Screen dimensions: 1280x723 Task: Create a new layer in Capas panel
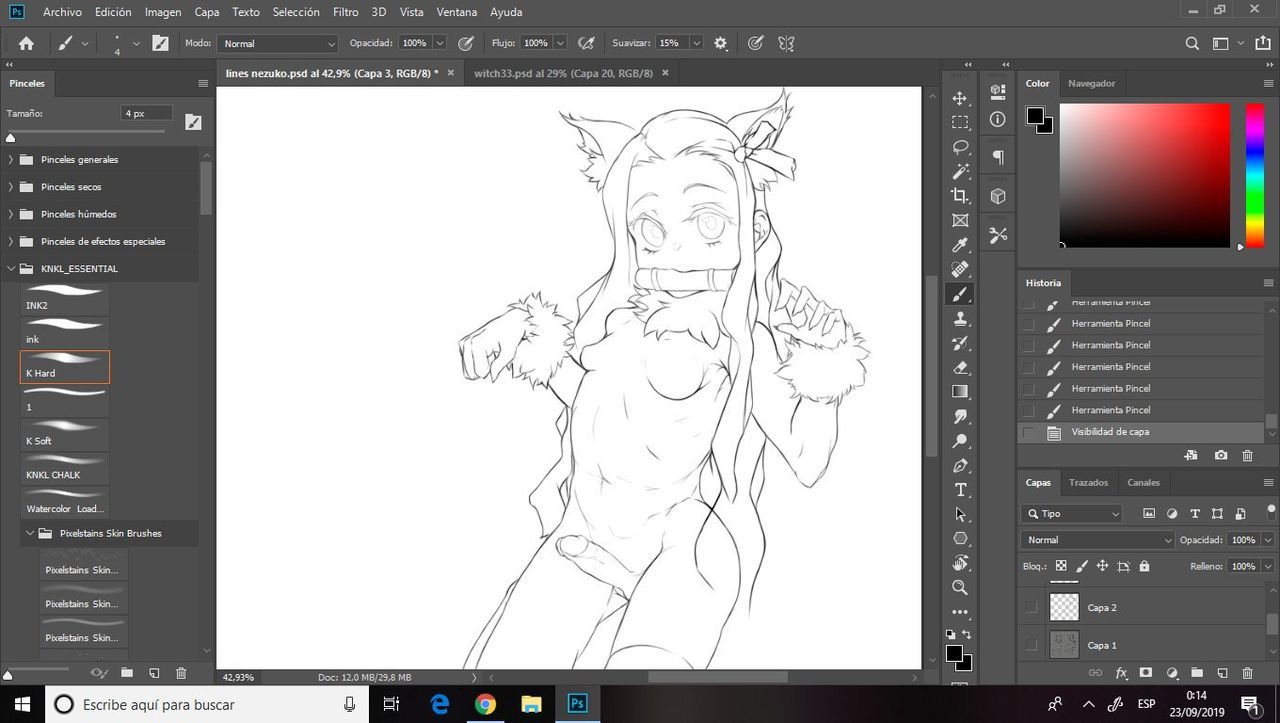1221,673
